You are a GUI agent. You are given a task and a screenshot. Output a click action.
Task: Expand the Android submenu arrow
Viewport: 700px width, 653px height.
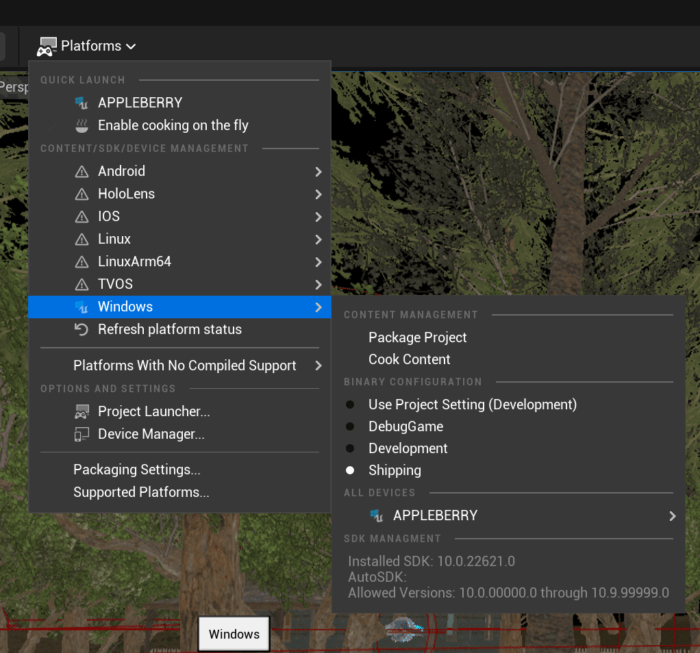(x=318, y=172)
